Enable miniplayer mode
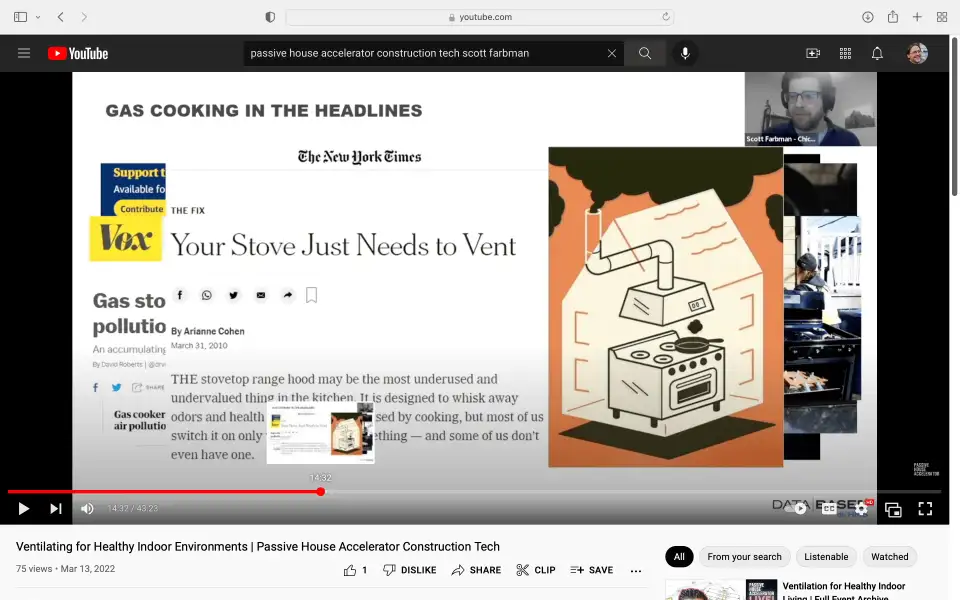 click(x=893, y=509)
